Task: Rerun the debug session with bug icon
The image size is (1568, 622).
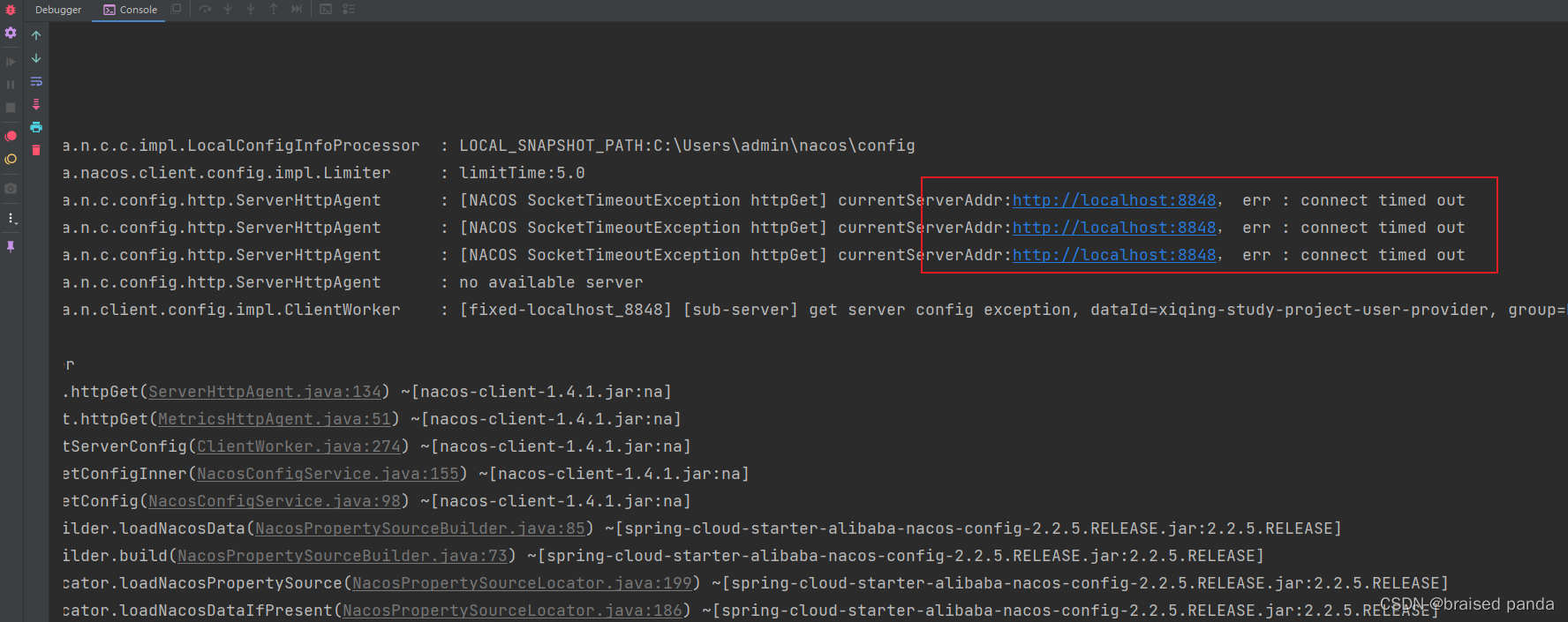Action: (11, 10)
